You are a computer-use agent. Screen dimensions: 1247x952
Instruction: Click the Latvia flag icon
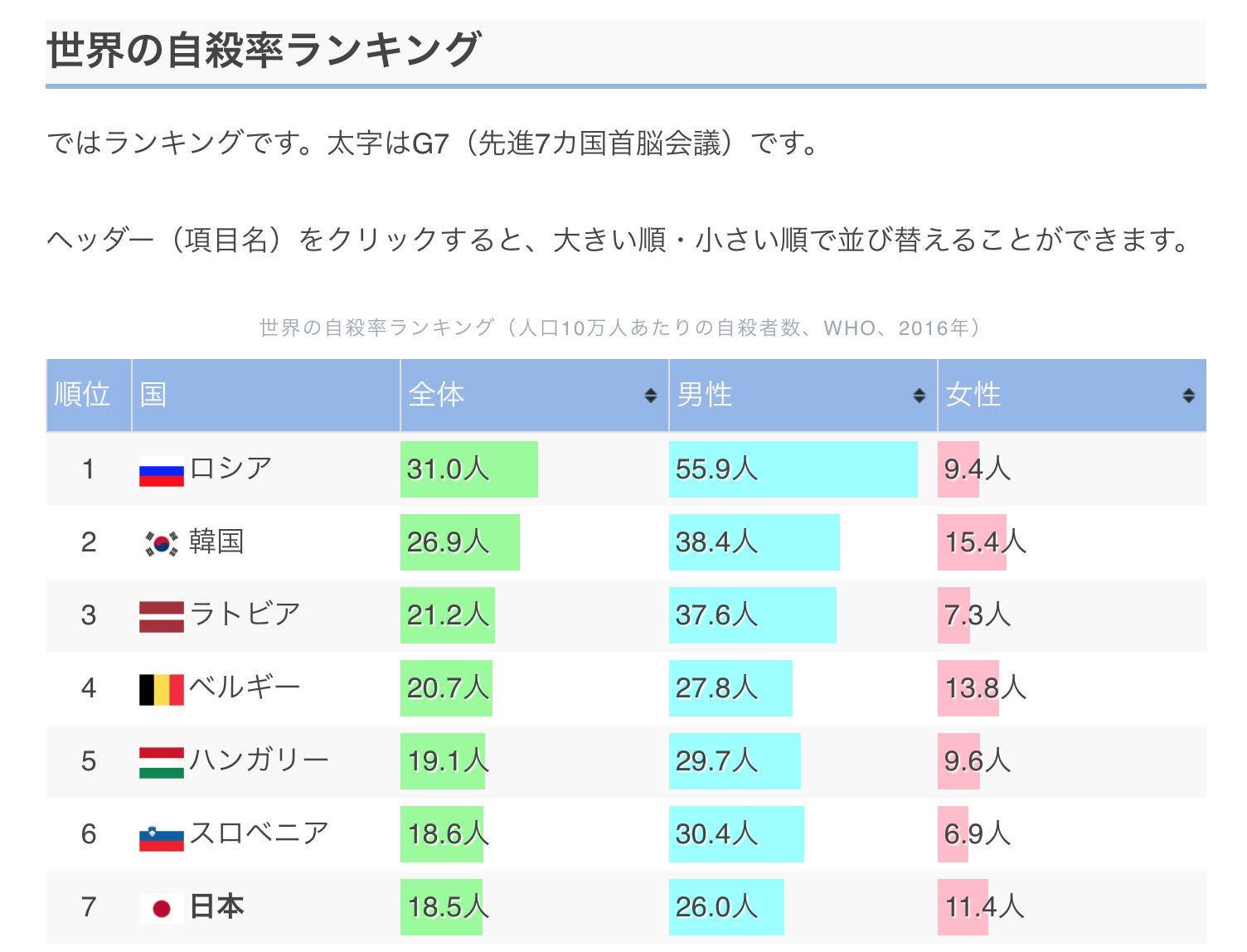coord(161,616)
